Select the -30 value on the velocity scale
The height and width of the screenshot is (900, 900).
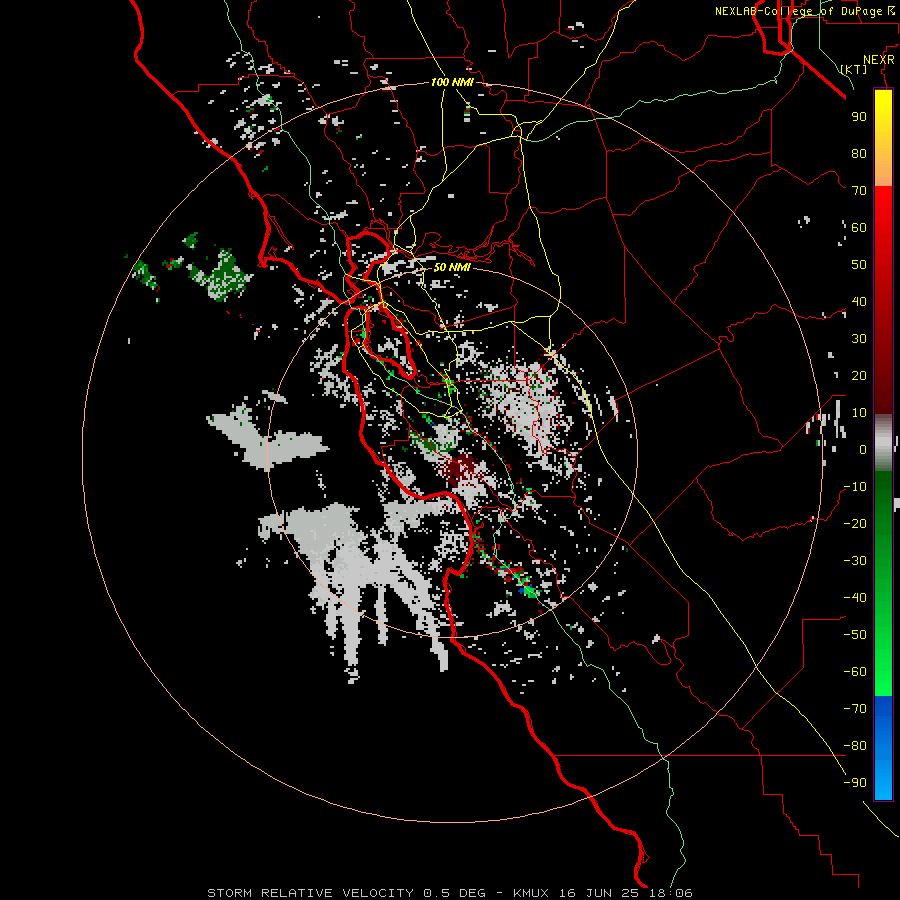coord(855,561)
